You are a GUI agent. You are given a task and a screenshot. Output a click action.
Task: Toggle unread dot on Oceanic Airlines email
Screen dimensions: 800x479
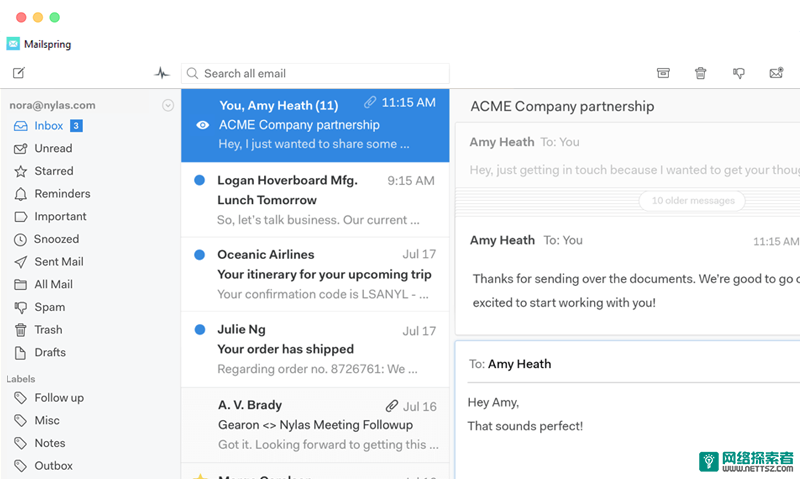pos(199,255)
